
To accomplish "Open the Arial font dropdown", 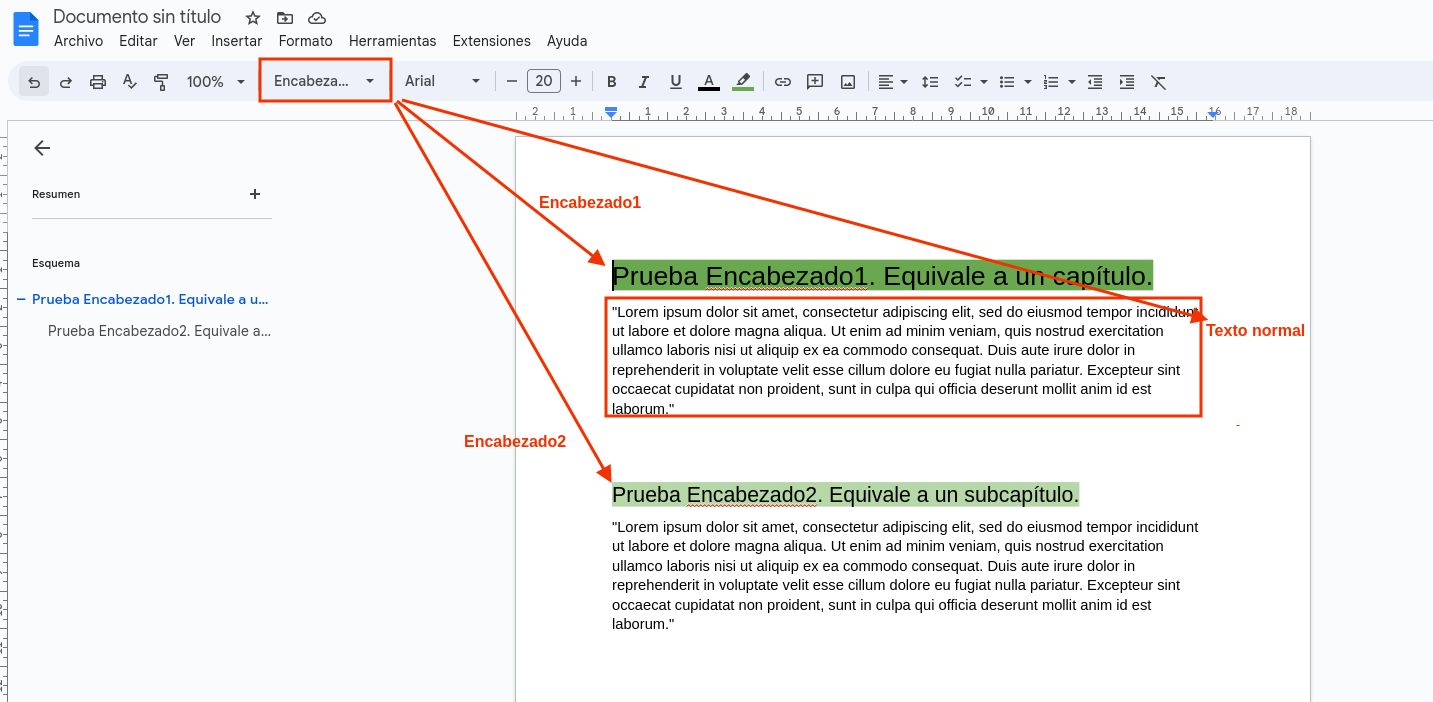I will click(443, 82).
